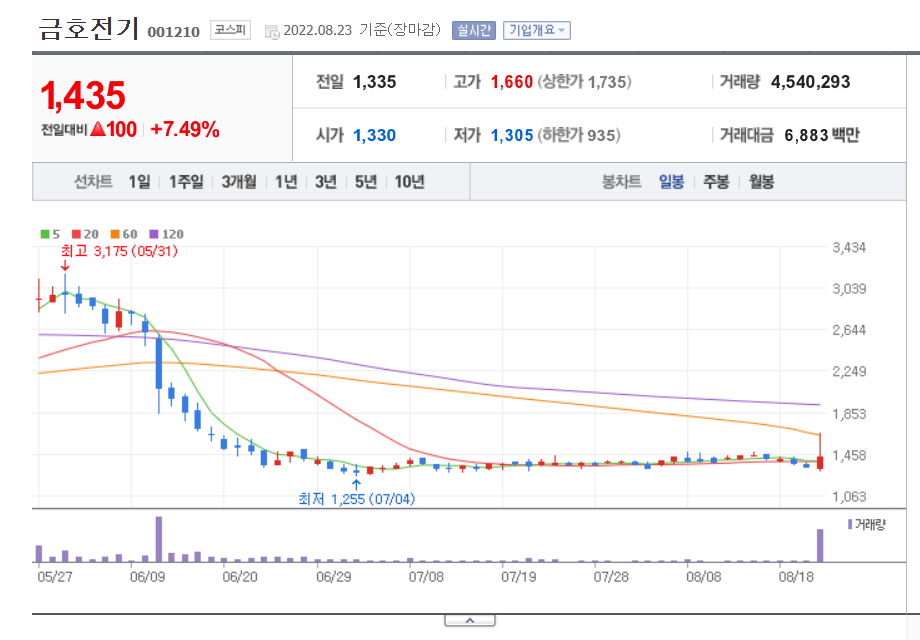The height and width of the screenshot is (640, 920).
Task: Click the 실시간 real-time button
Action: coord(473,31)
